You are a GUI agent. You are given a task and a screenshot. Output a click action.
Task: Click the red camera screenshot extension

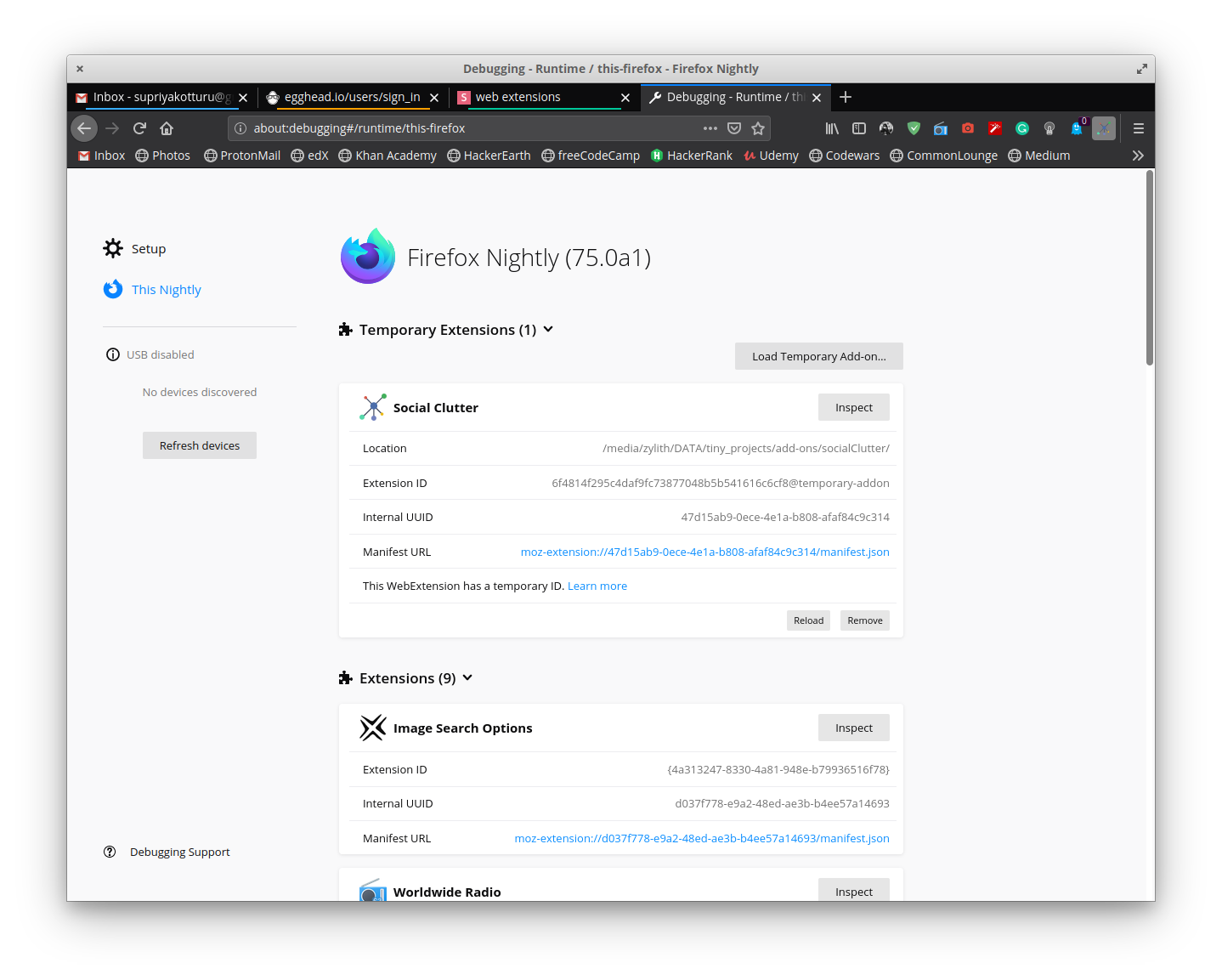[968, 128]
